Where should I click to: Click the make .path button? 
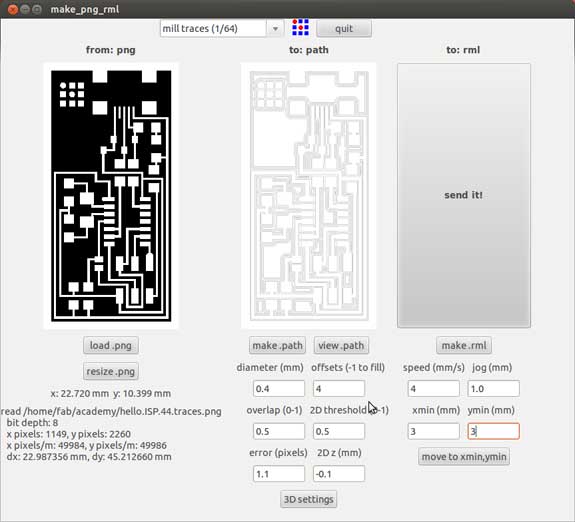tap(278, 346)
